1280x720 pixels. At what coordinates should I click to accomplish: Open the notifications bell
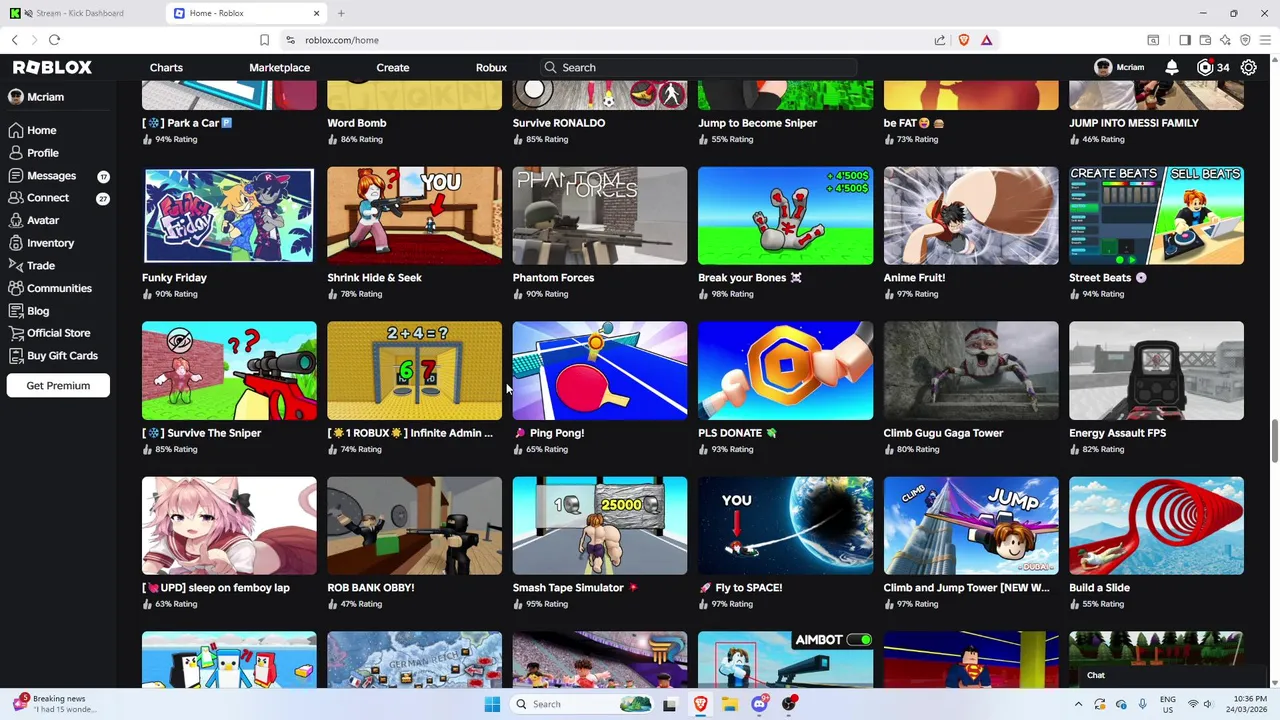[x=1172, y=67]
